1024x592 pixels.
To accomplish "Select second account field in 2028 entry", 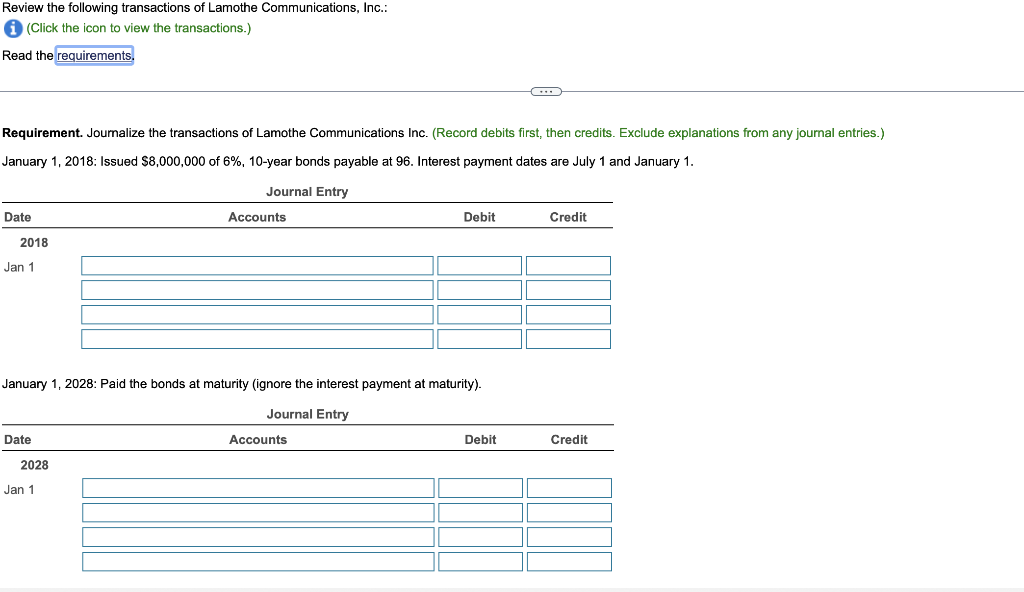I will 258,512.
